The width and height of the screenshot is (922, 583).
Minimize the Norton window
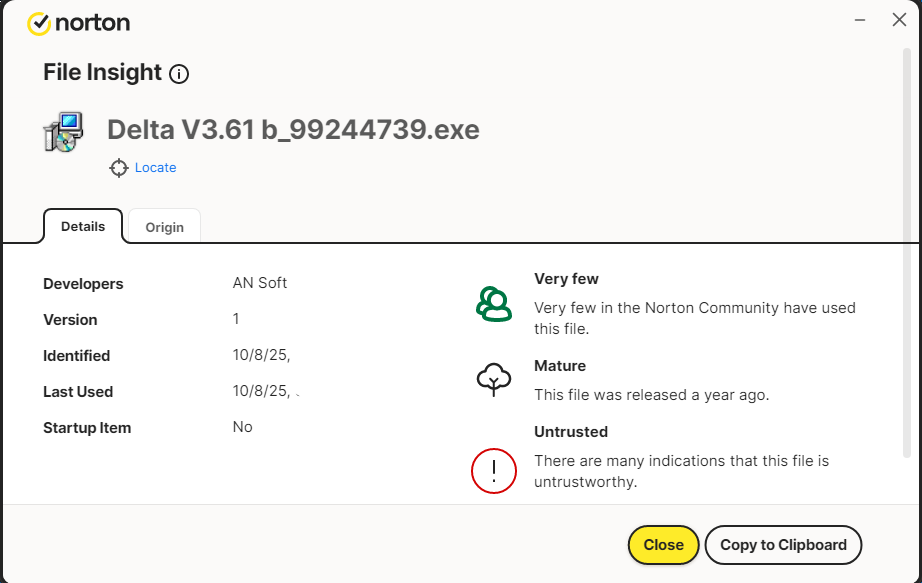tap(859, 20)
